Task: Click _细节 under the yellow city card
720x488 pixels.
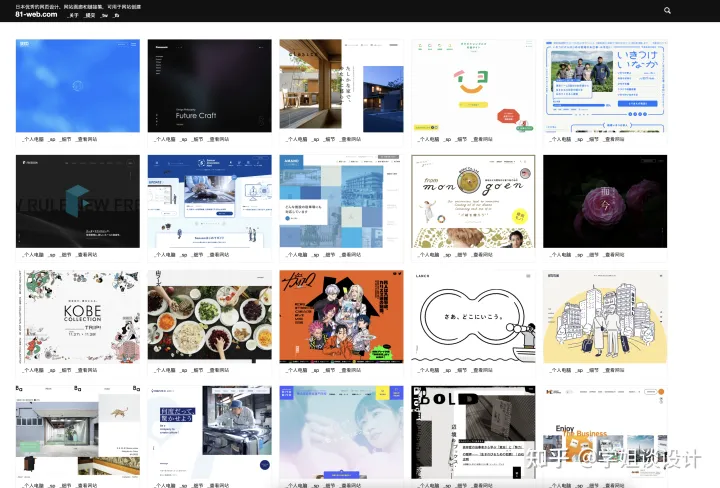Action: pos(593,370)
